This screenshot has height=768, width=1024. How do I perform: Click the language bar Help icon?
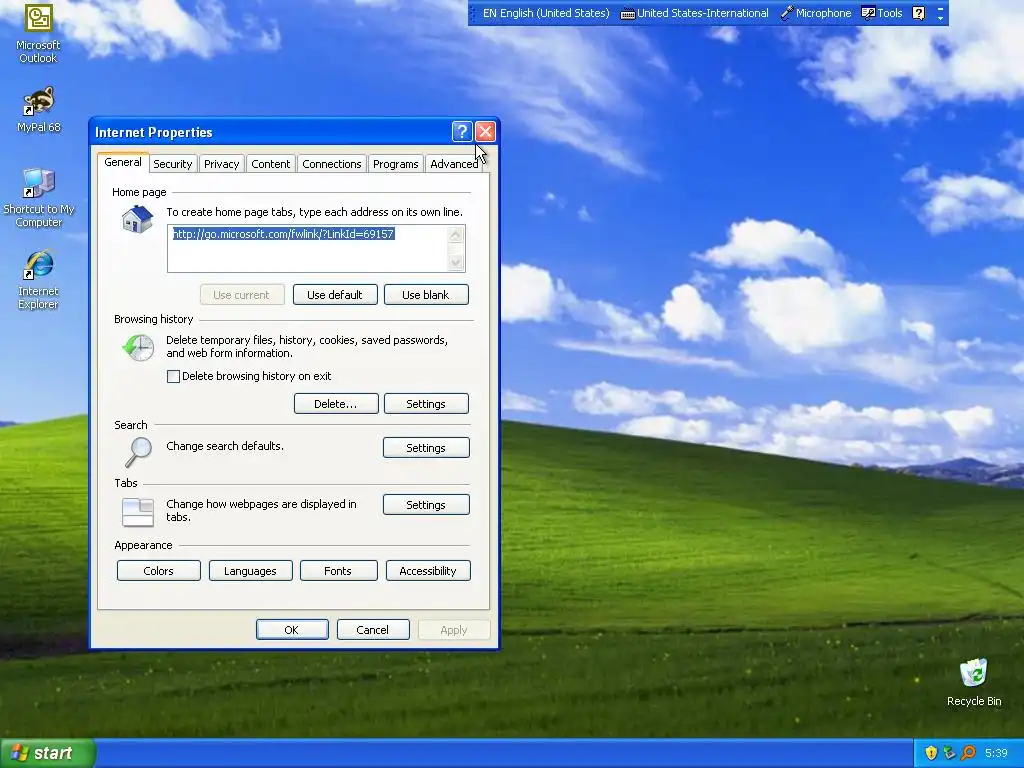click(918, 13)
